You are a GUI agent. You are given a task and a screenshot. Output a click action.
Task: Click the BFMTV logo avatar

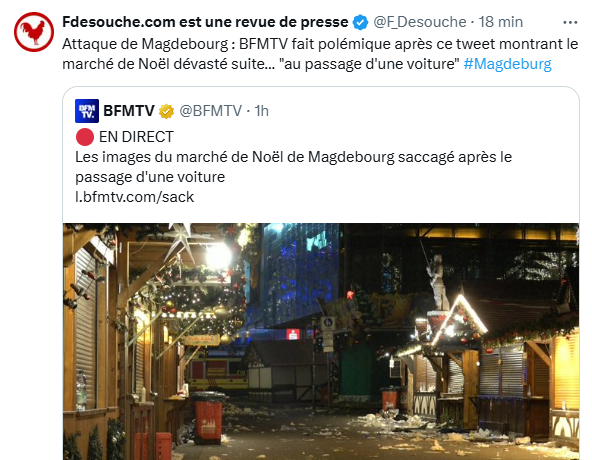87,111
